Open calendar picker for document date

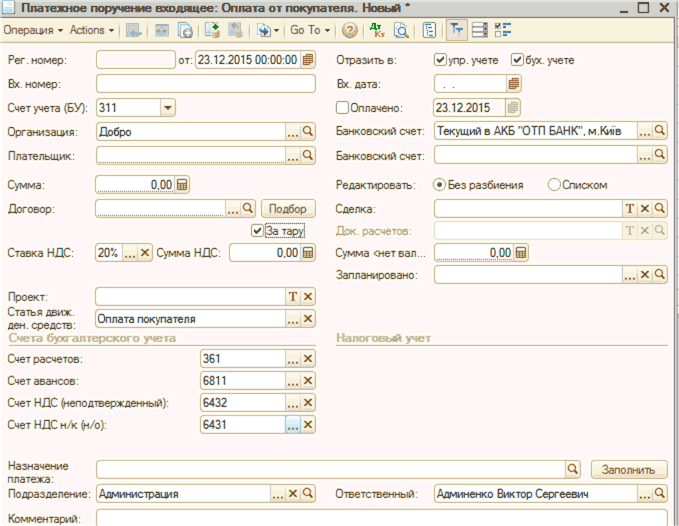point(308,60)
